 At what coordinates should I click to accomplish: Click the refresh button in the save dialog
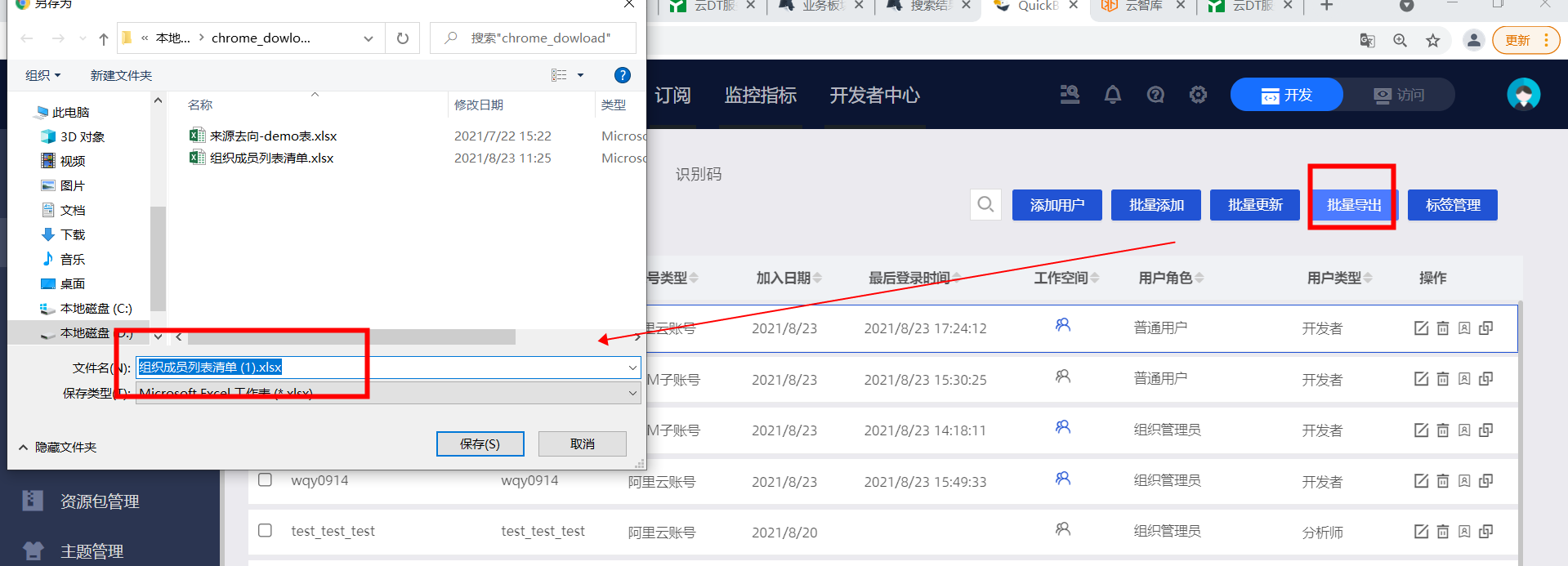pos(402,38)
